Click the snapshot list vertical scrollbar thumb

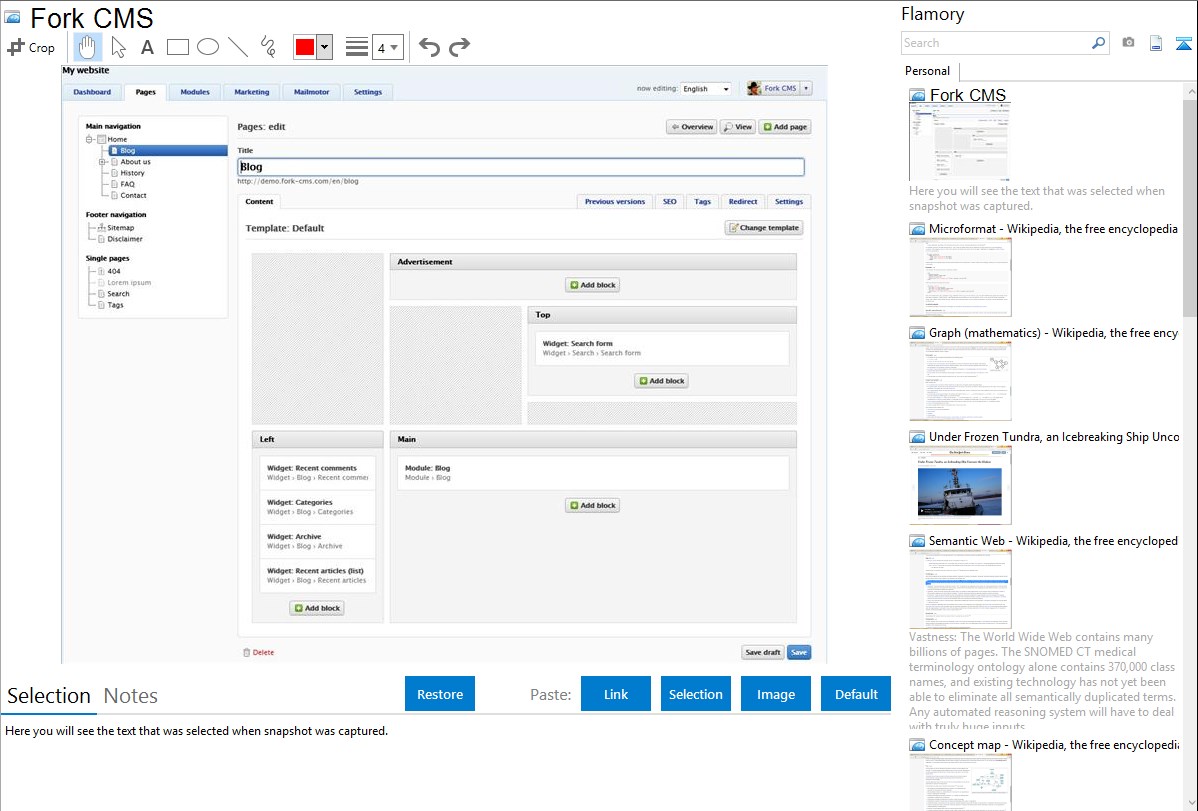tap(1190, 206)
